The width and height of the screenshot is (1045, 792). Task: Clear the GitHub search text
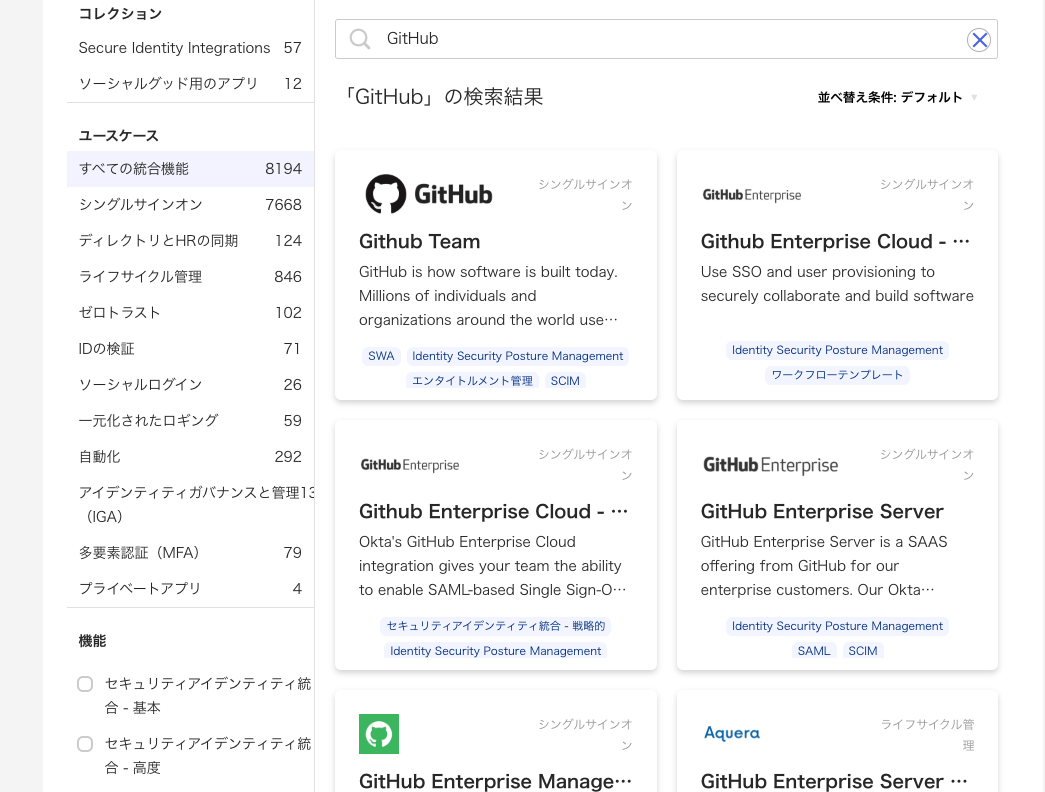tap(979, 40)
